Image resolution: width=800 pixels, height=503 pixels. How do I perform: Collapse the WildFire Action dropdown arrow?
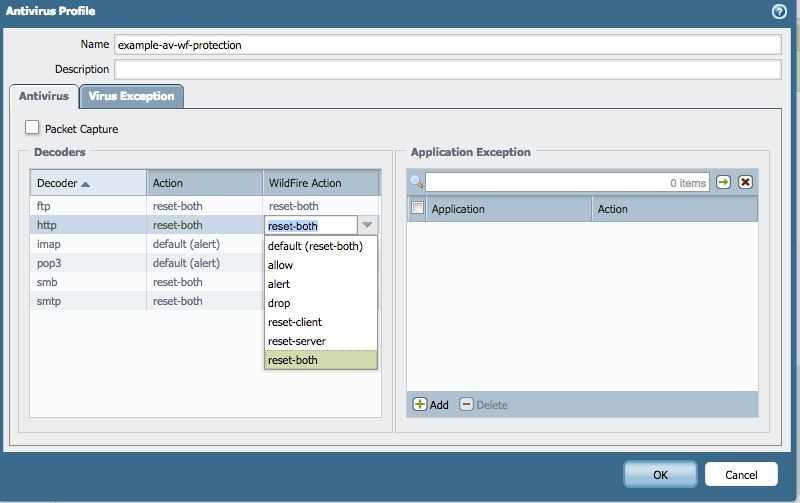(x=367, y=226)
